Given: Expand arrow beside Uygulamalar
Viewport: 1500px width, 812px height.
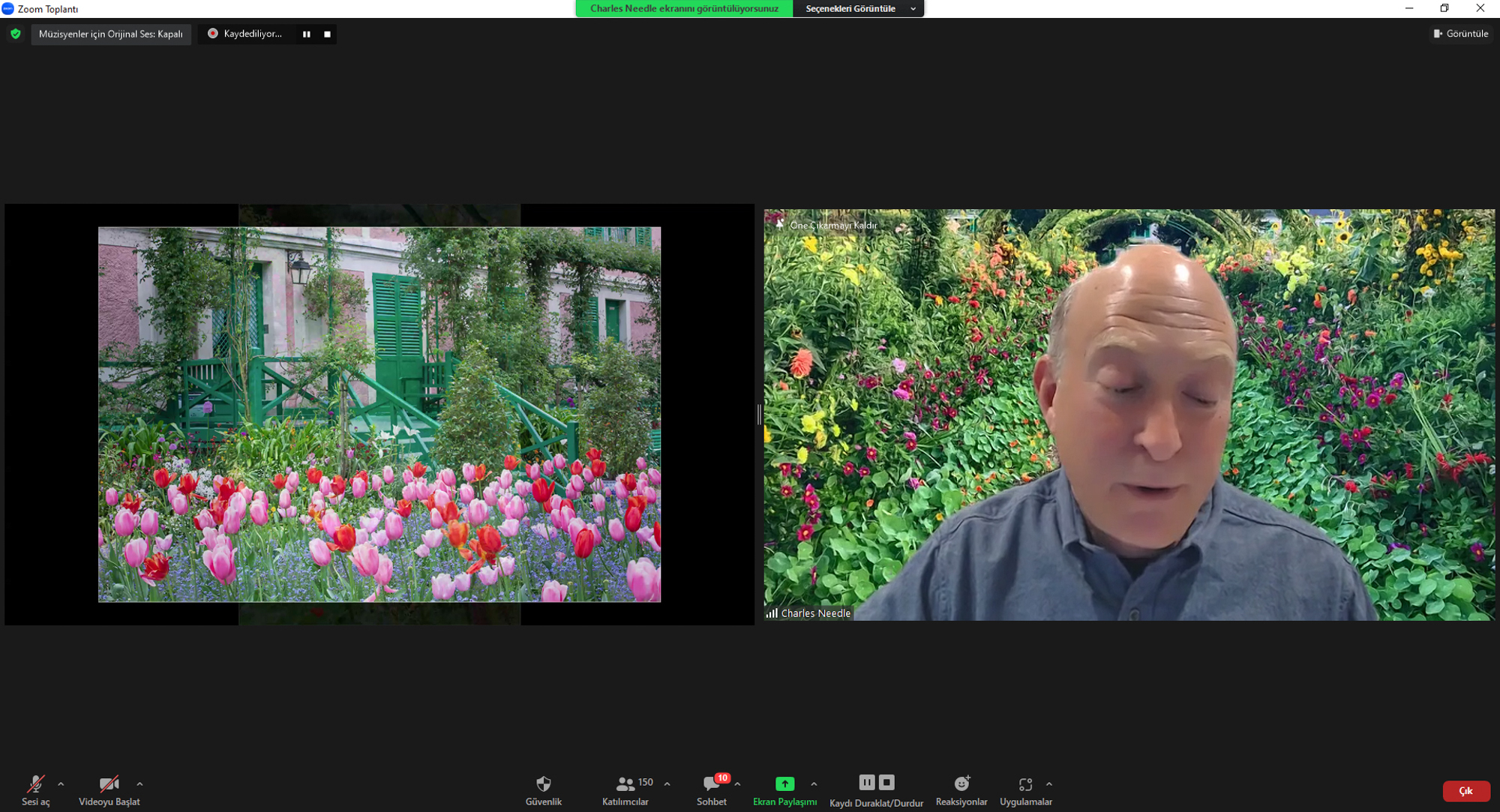Looking at the screenshot, I should (1048, 784).
